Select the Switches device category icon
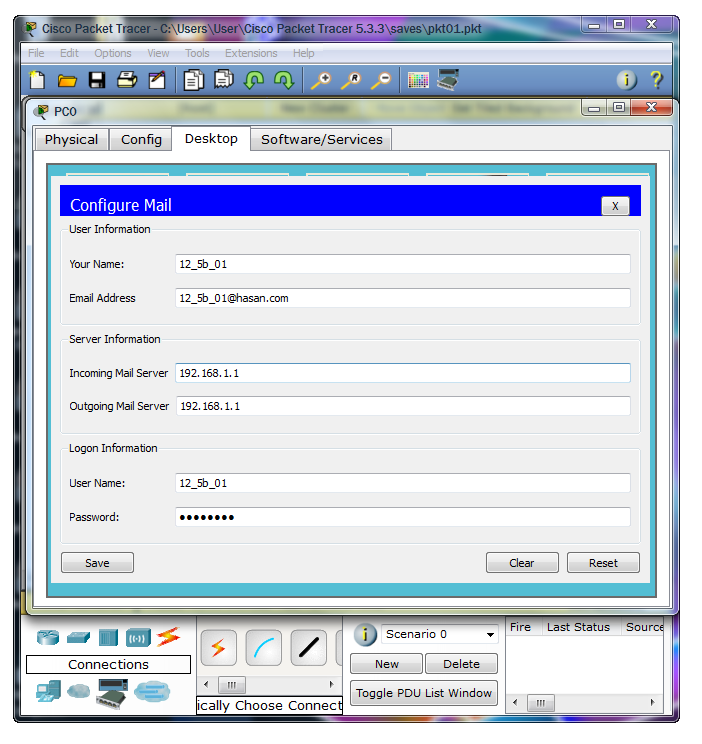This screenshot has width=702, height=744. 78,637
